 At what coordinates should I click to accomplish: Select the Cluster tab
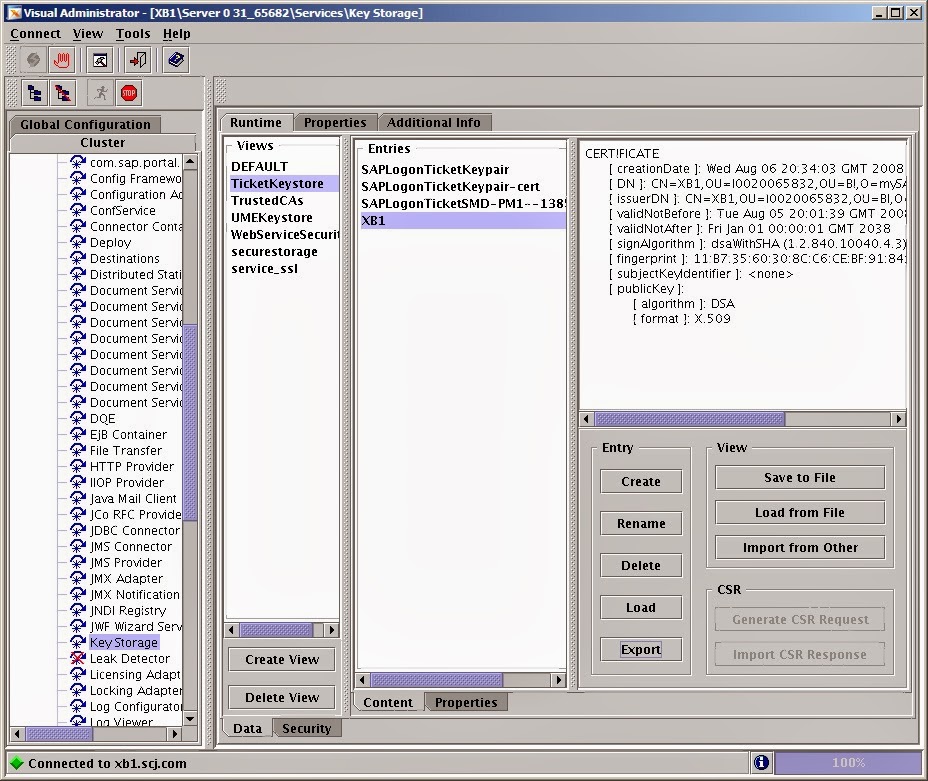(103, 143)
